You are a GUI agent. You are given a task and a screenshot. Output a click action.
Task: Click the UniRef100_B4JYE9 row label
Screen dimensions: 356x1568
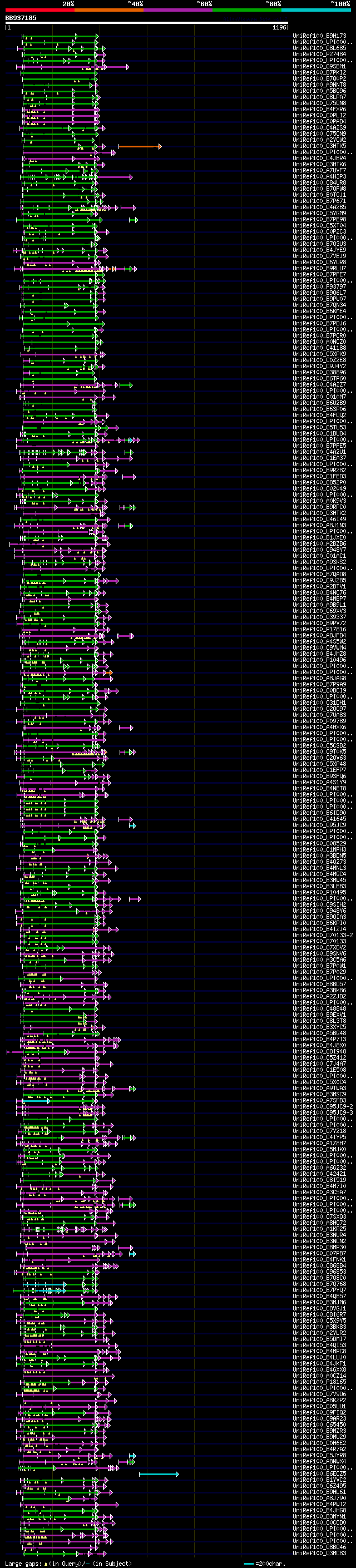[x=319, y=250]
